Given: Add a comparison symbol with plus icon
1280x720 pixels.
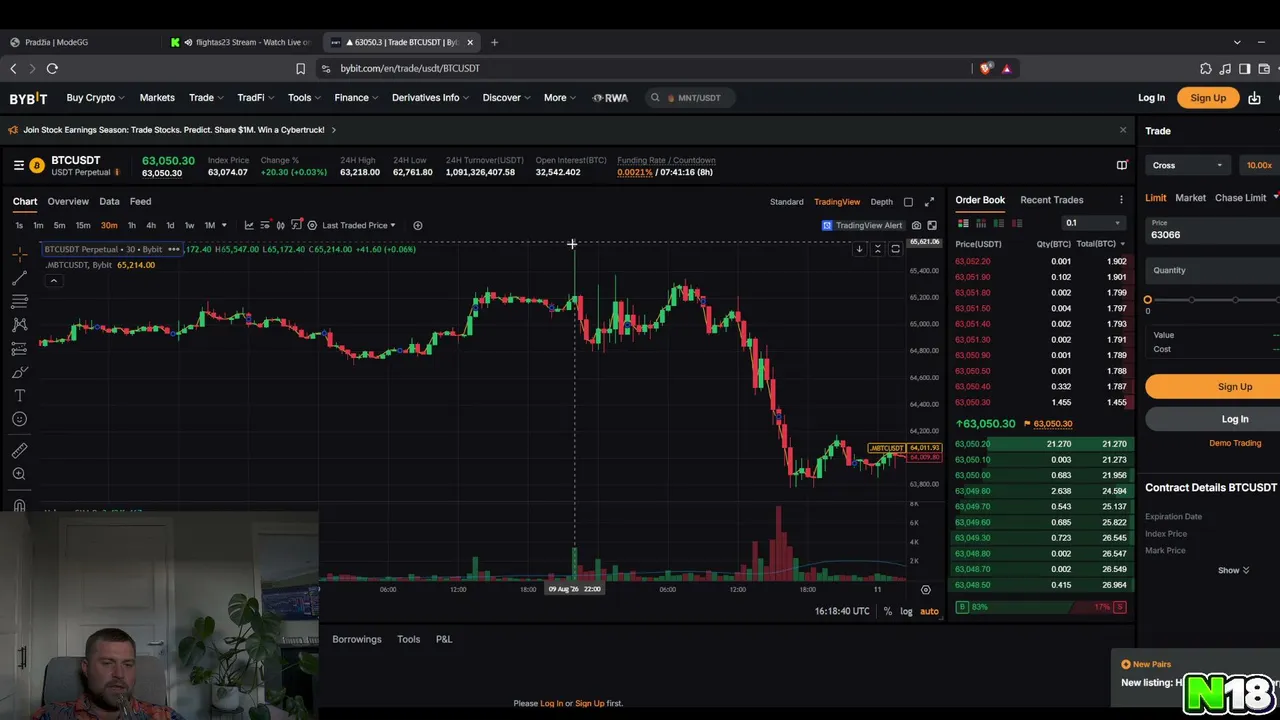Looking at the screenshot, I should point(418,225).
